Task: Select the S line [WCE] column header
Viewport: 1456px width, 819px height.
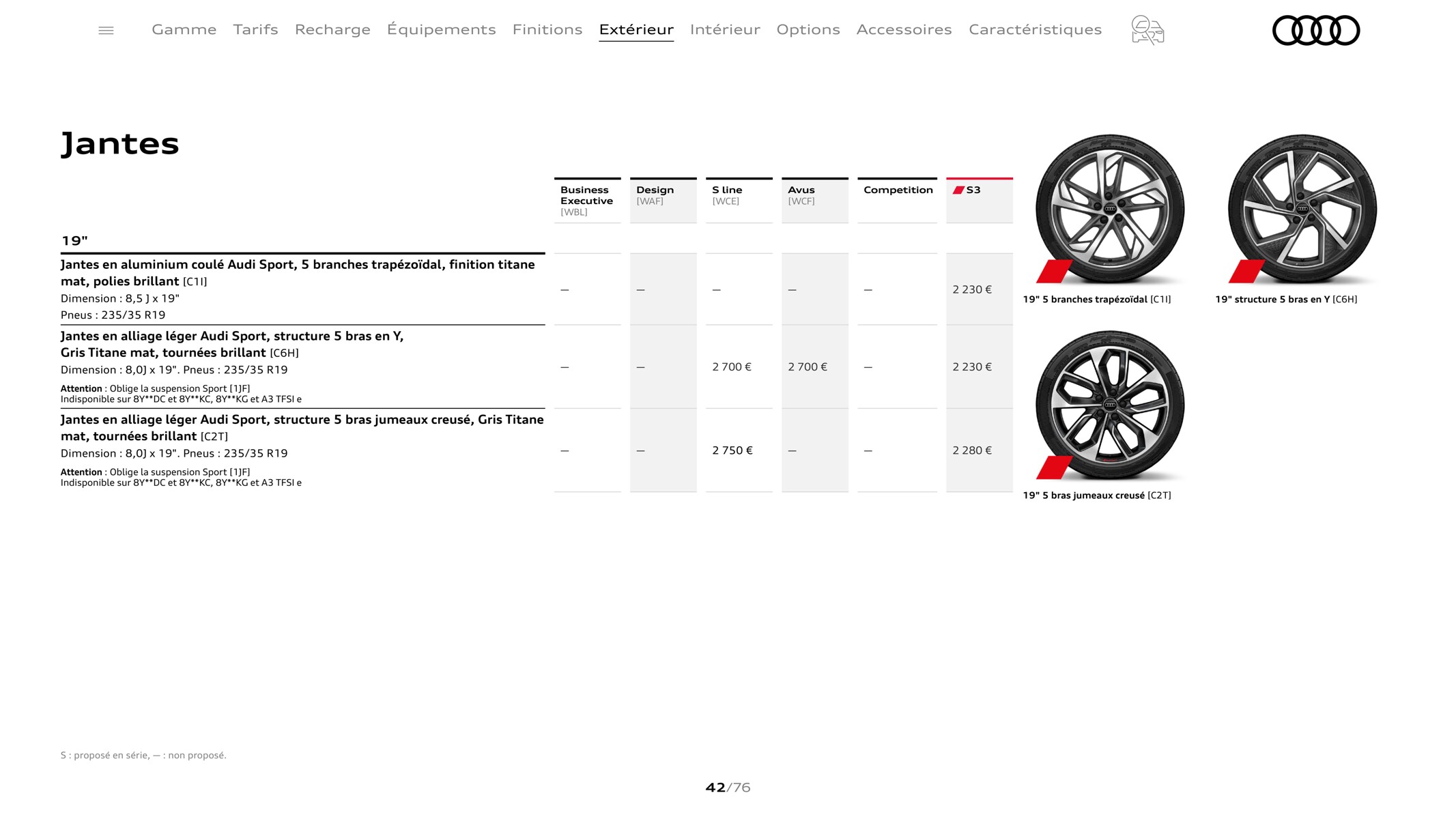Action: (739, 201)
